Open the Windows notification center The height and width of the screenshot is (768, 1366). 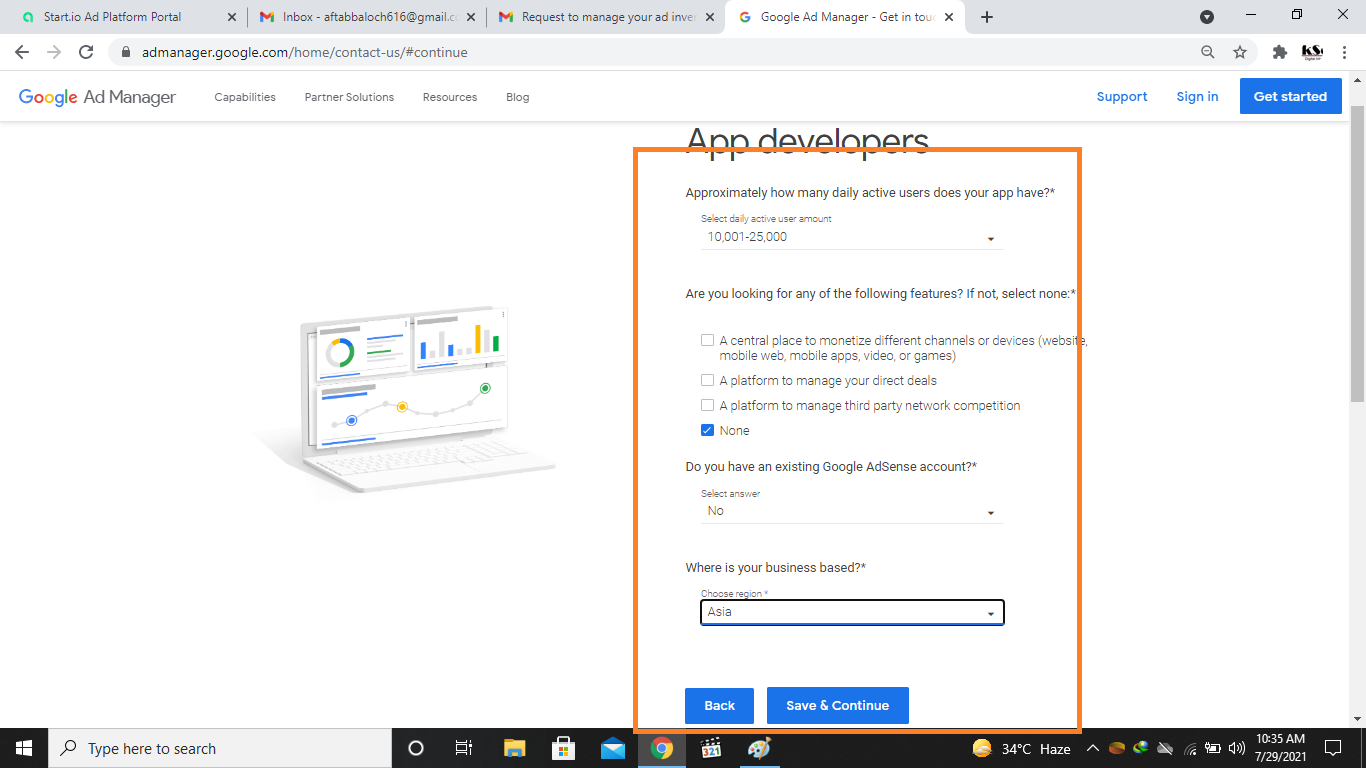point(1332,748)
